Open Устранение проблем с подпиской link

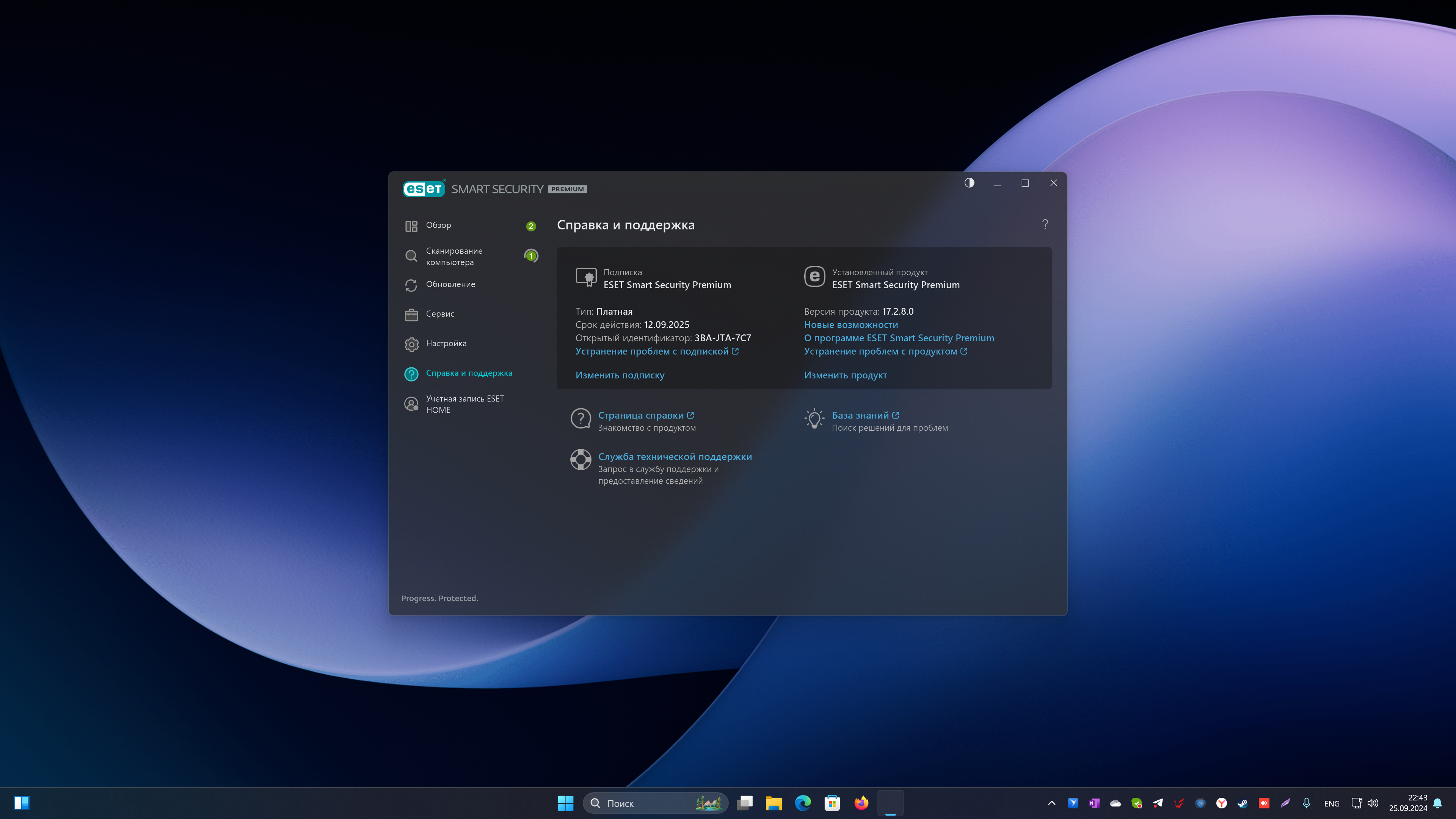coord(657,351)
